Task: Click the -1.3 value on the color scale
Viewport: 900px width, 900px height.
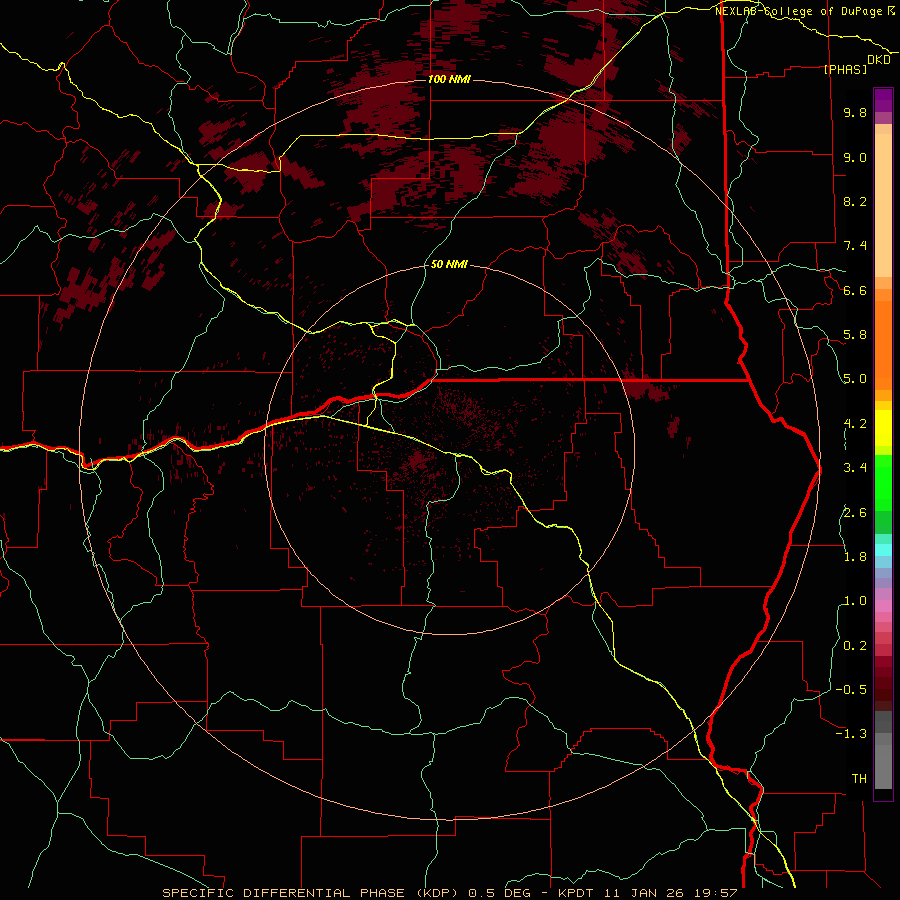Action: coord(851,734)
